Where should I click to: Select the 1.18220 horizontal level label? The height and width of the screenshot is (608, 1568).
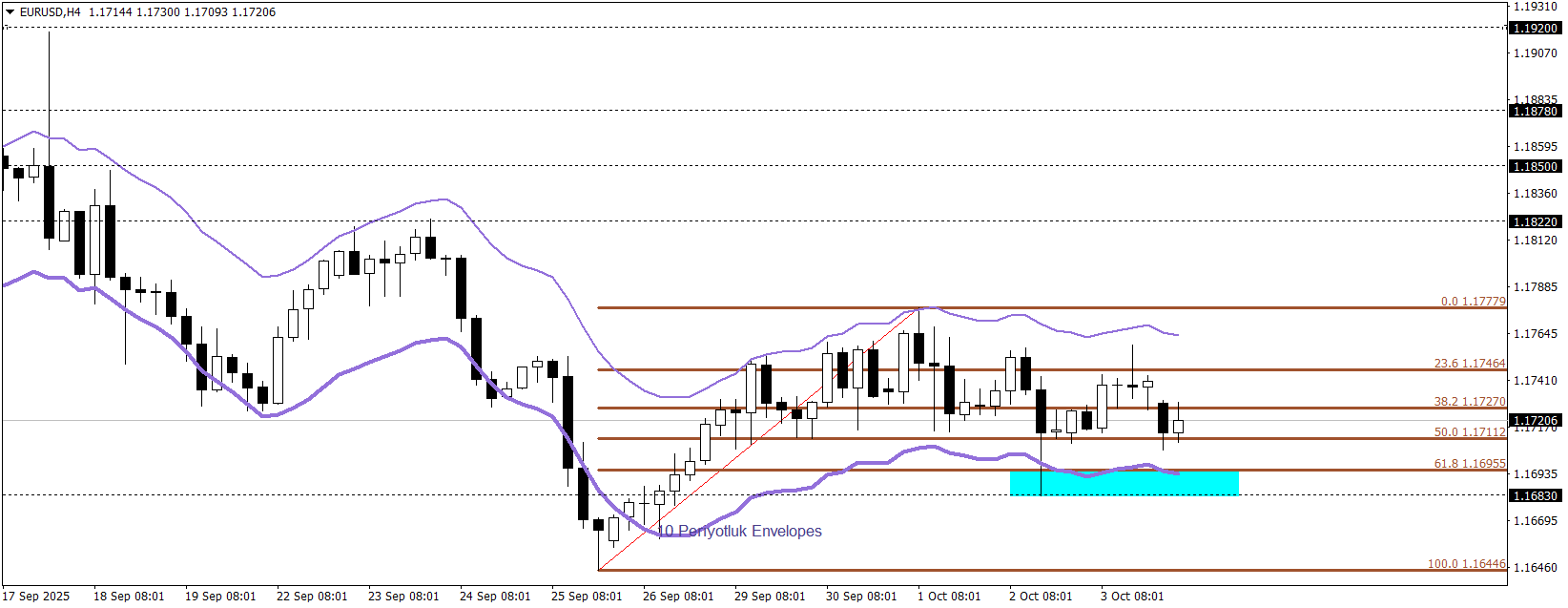pyautogui.click(x=1536, y=222)
